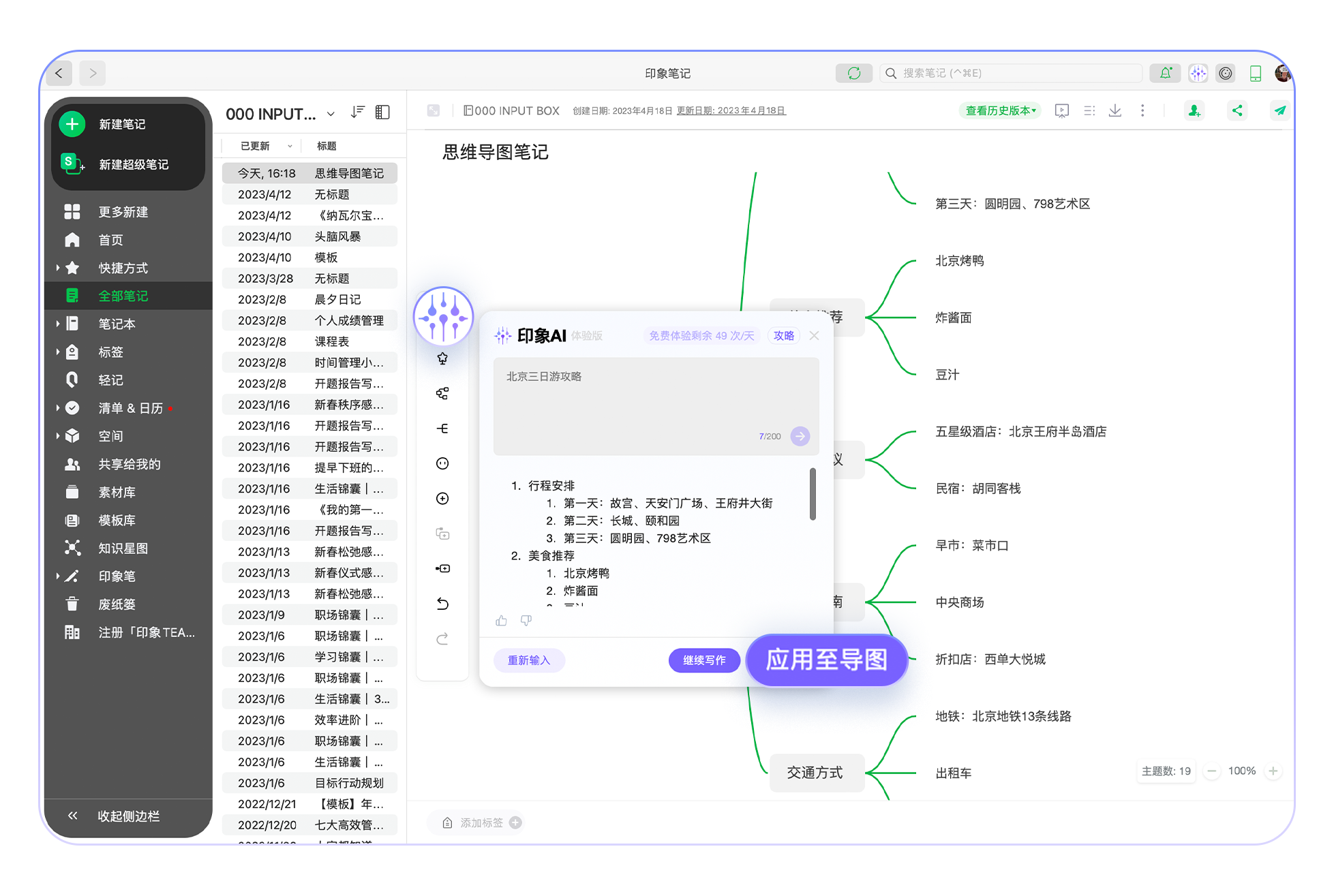1334x896 pixels.
Task: Open the 知识星图 sidebar entry
Action: pyautogui.click(x=123, y=548)
